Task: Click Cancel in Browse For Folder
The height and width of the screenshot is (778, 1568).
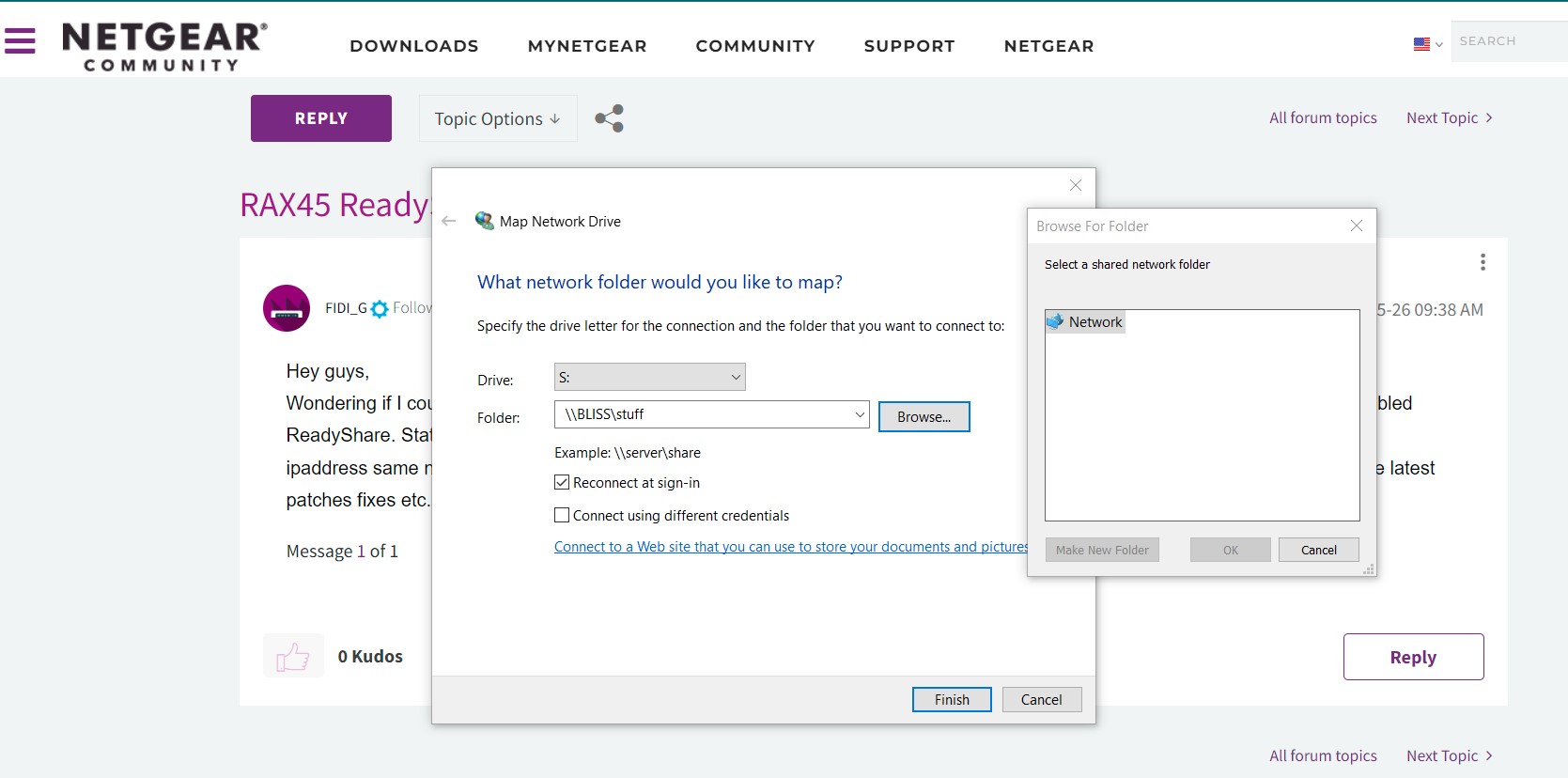Action: pos(1319,550)
